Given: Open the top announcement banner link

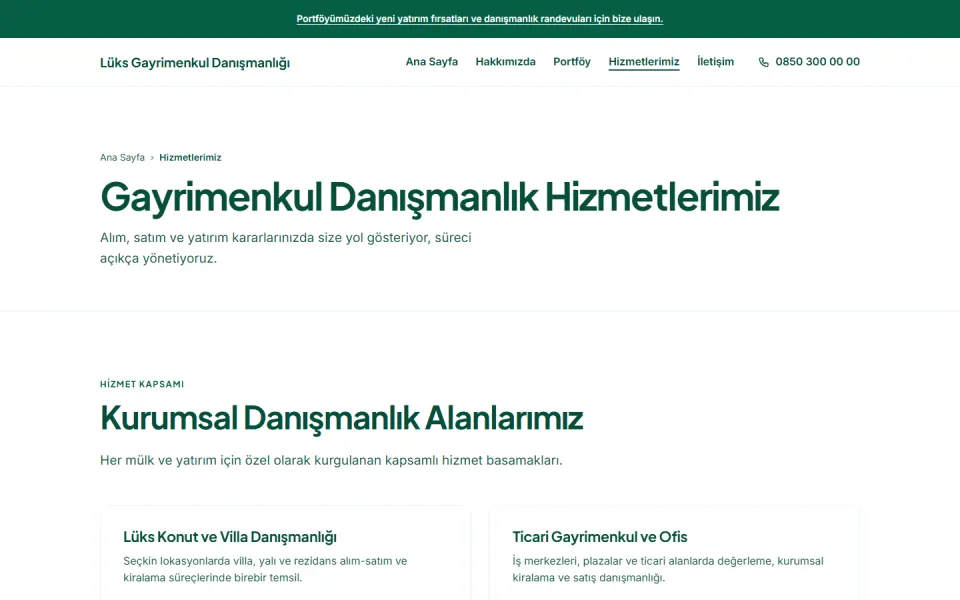Looking at the screenshot, I should point(479,19).
